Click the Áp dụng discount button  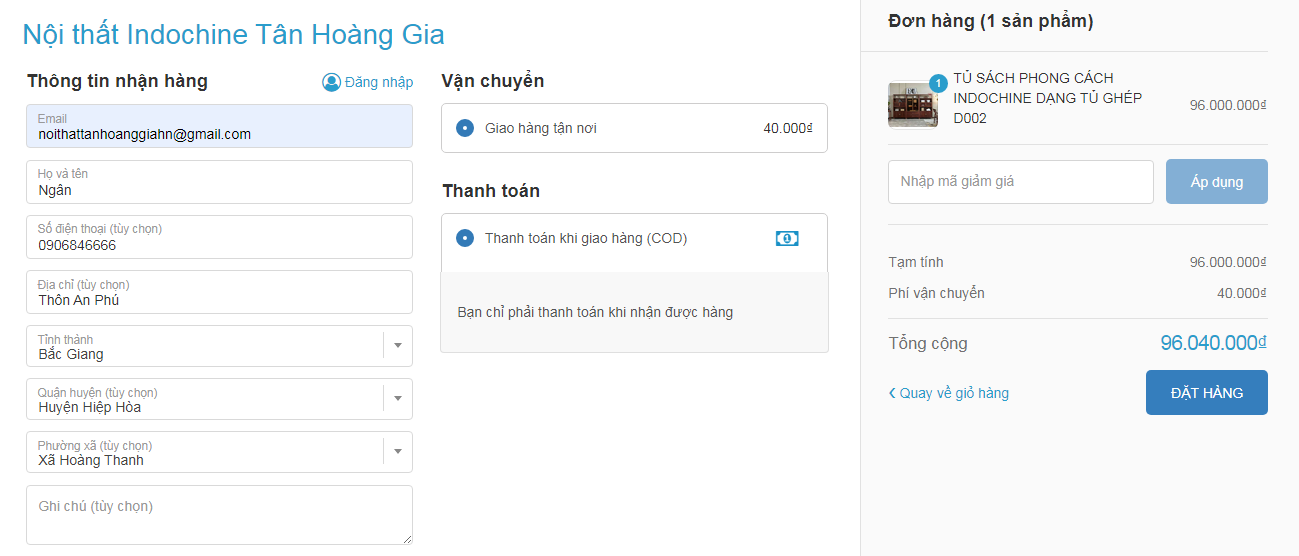point(1216,182)
